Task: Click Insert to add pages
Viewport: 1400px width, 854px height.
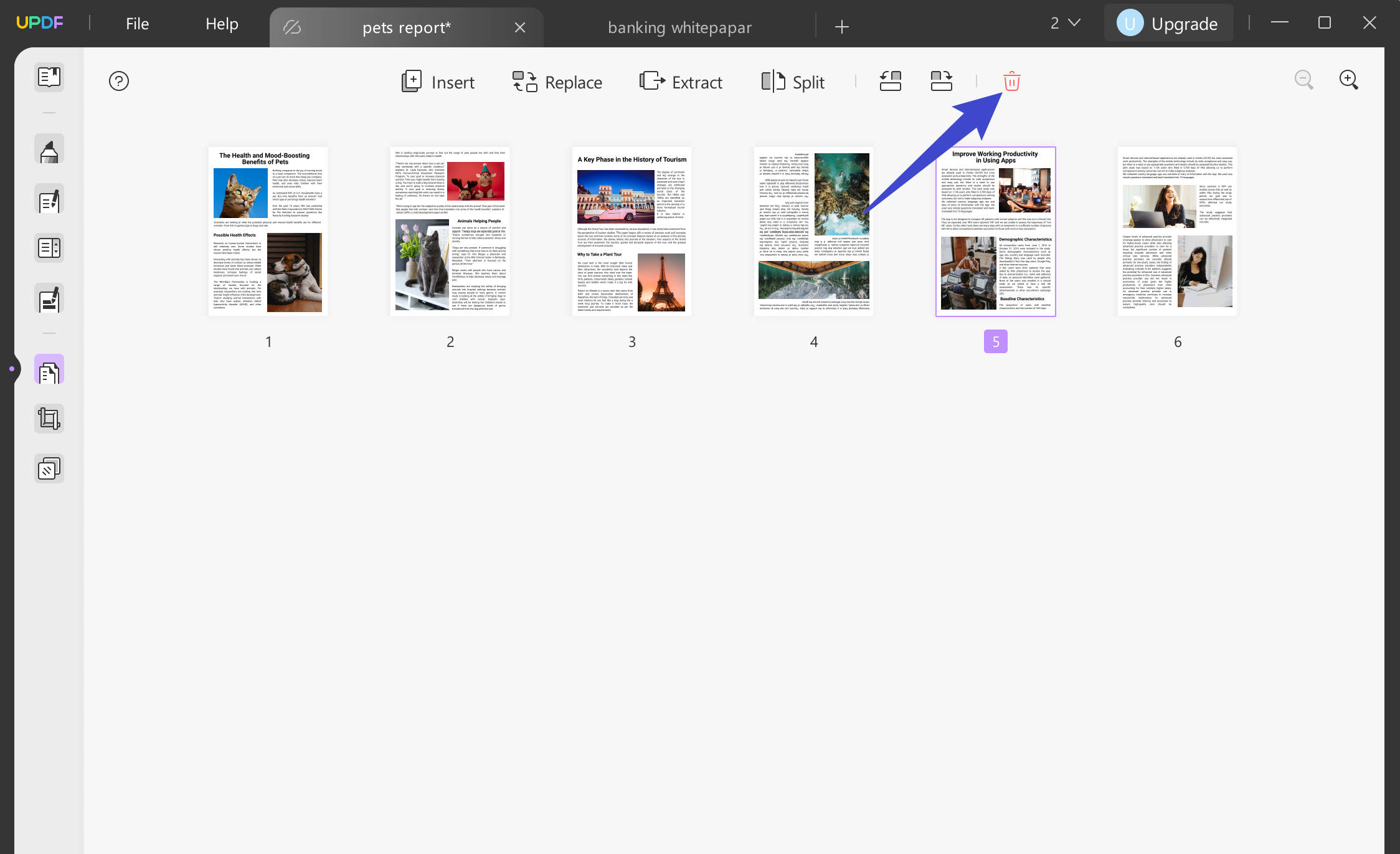Action: [438, 82]
